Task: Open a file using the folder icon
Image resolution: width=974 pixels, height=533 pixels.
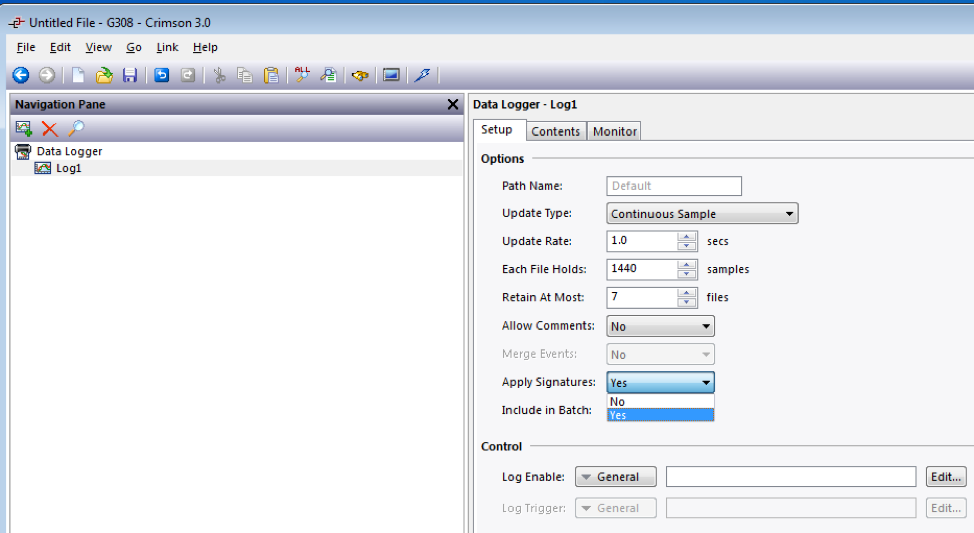Action: coord(104,76)
